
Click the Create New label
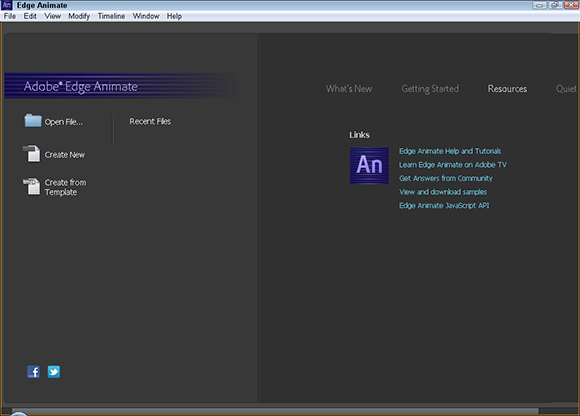[65, 155]
